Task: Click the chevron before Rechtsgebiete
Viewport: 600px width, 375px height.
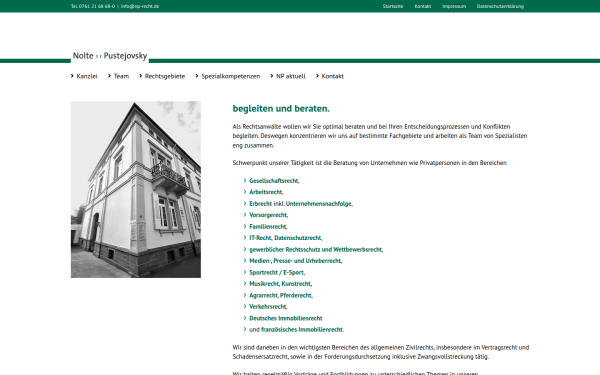Action: click(141, 76)
